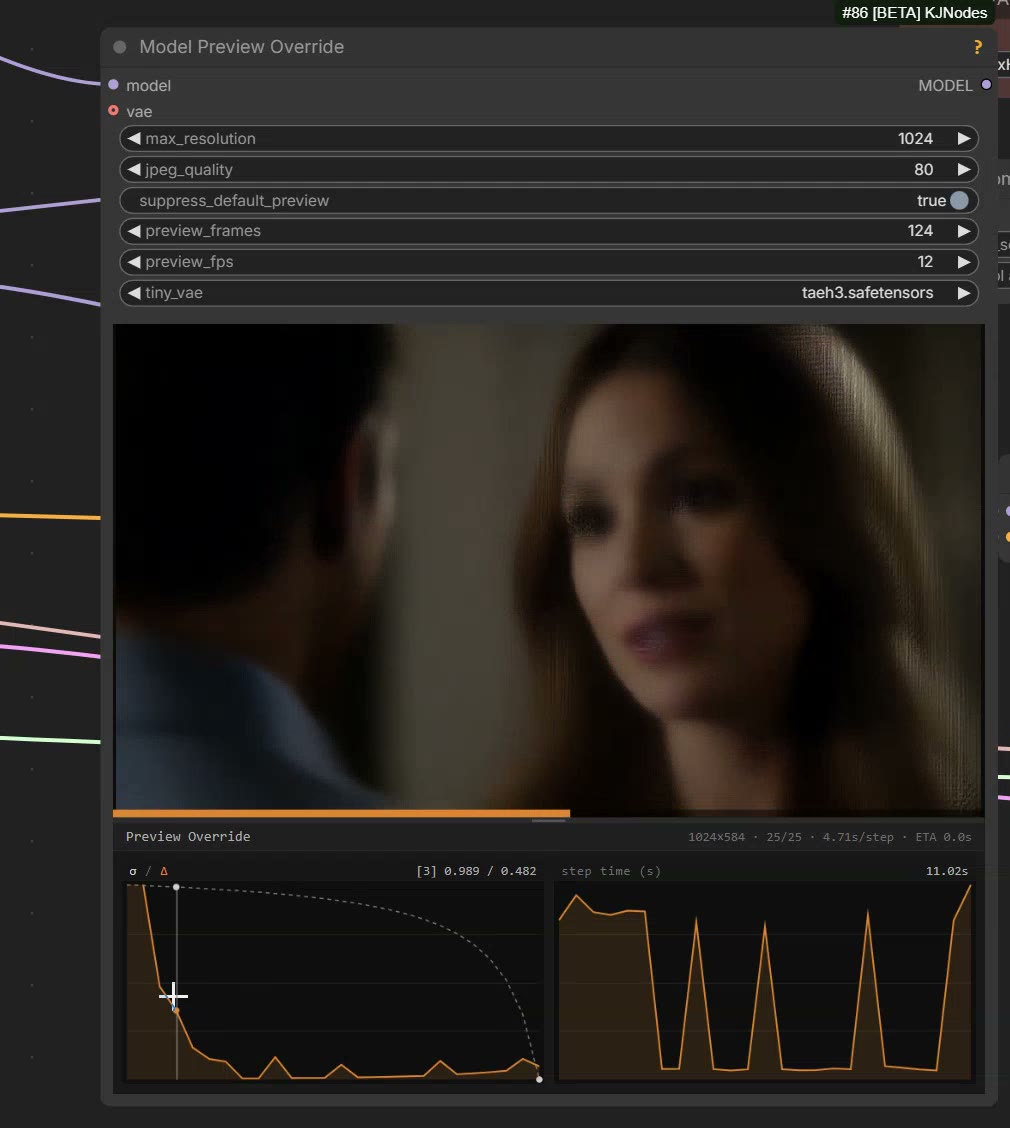Click the Model Preview Override title

coord(242,47)
